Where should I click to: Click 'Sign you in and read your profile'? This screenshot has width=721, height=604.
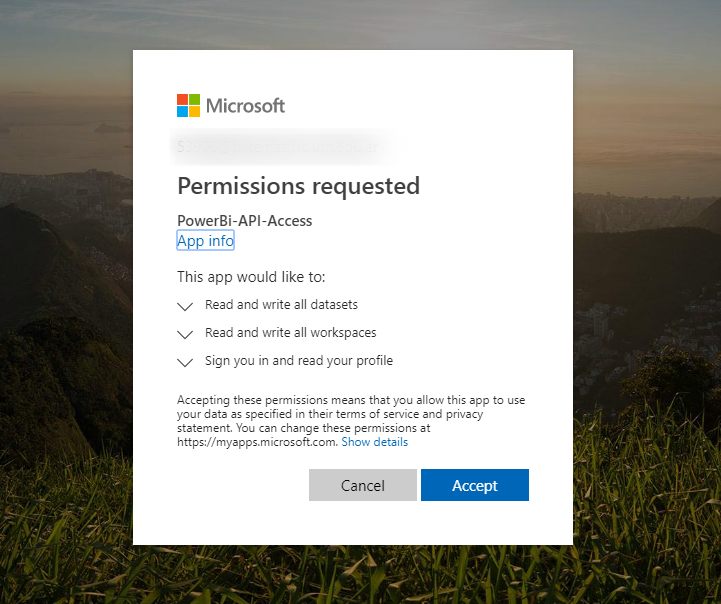pyautogui.click(x=299, y=360)
